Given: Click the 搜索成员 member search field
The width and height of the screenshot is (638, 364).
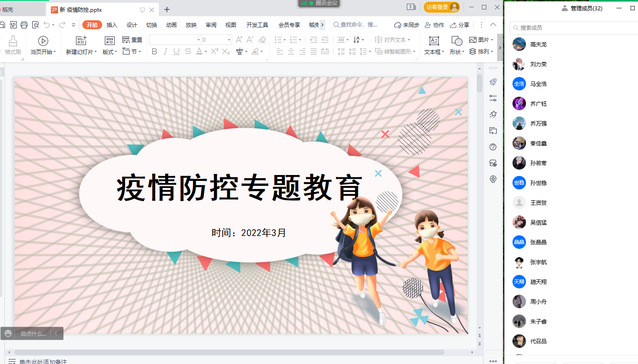Looking at the screenshot, I should (574, 28).
